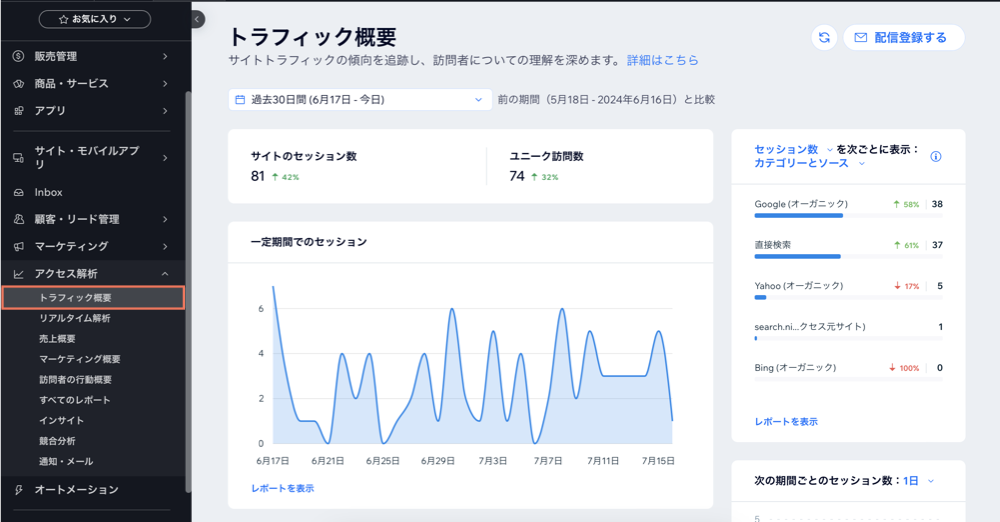Viewport: 1000px width, 522px height.
Task: Click the 一定期間でのセッション chart title
Action: 309,242
